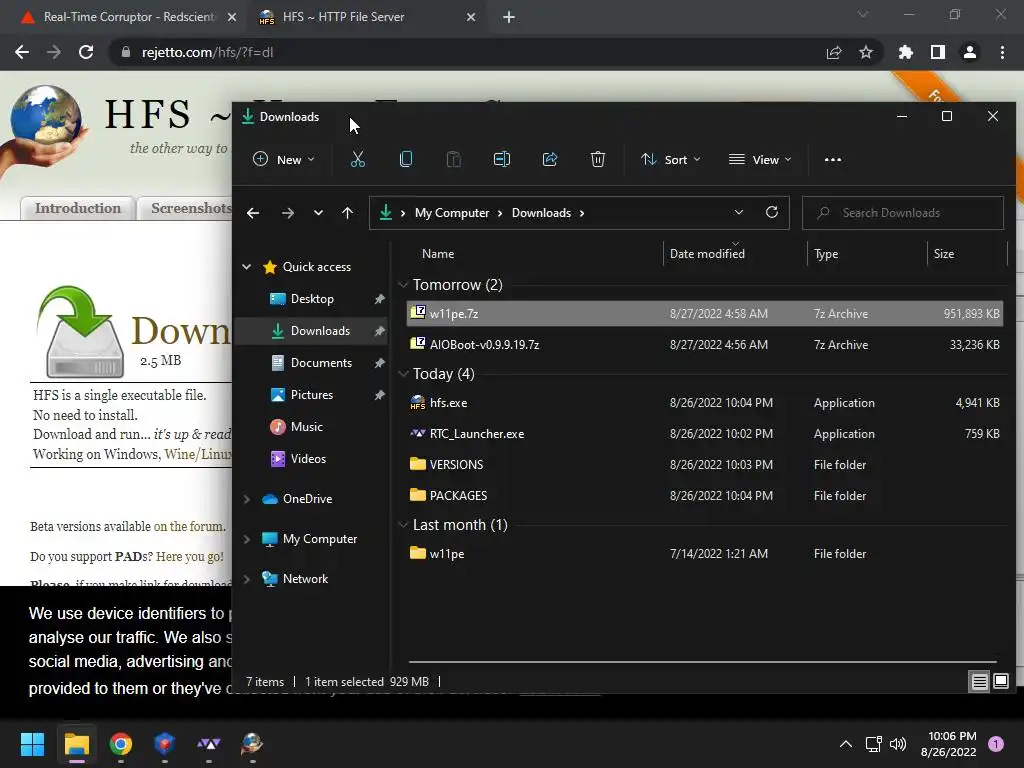Click the Search Downloads field

[x=903, y=213]
